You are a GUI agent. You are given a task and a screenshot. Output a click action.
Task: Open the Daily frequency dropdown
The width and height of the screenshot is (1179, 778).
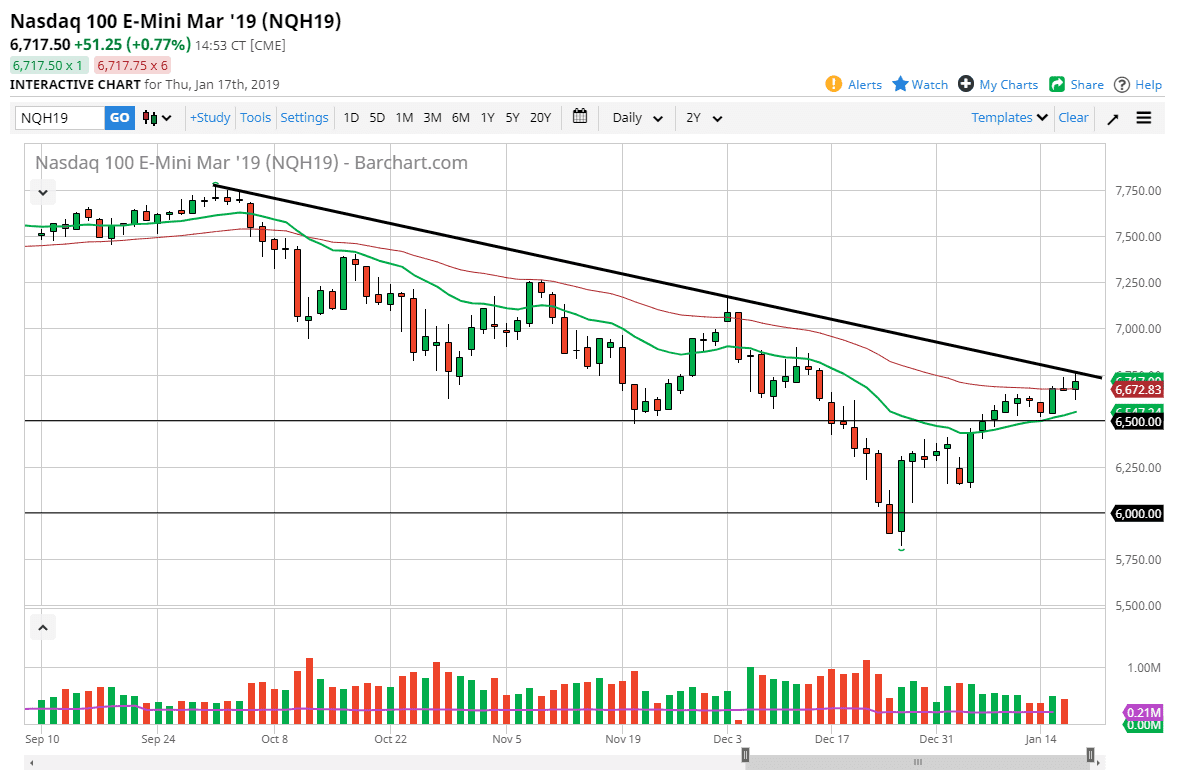(x=635, y=117)
